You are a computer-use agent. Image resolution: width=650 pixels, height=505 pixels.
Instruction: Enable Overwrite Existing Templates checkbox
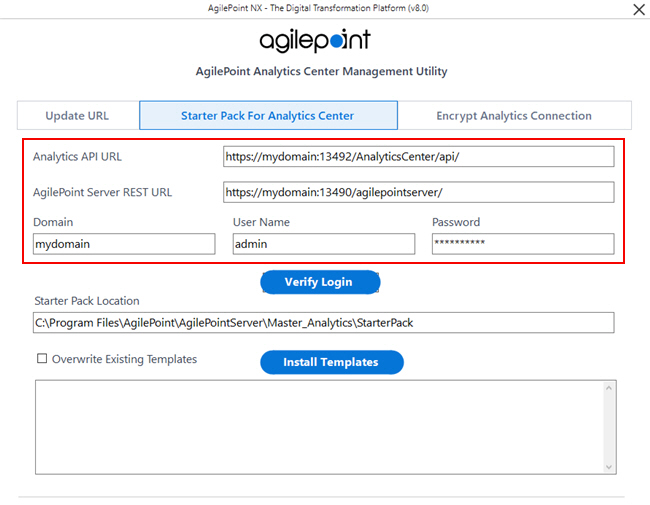pos(42,358)
